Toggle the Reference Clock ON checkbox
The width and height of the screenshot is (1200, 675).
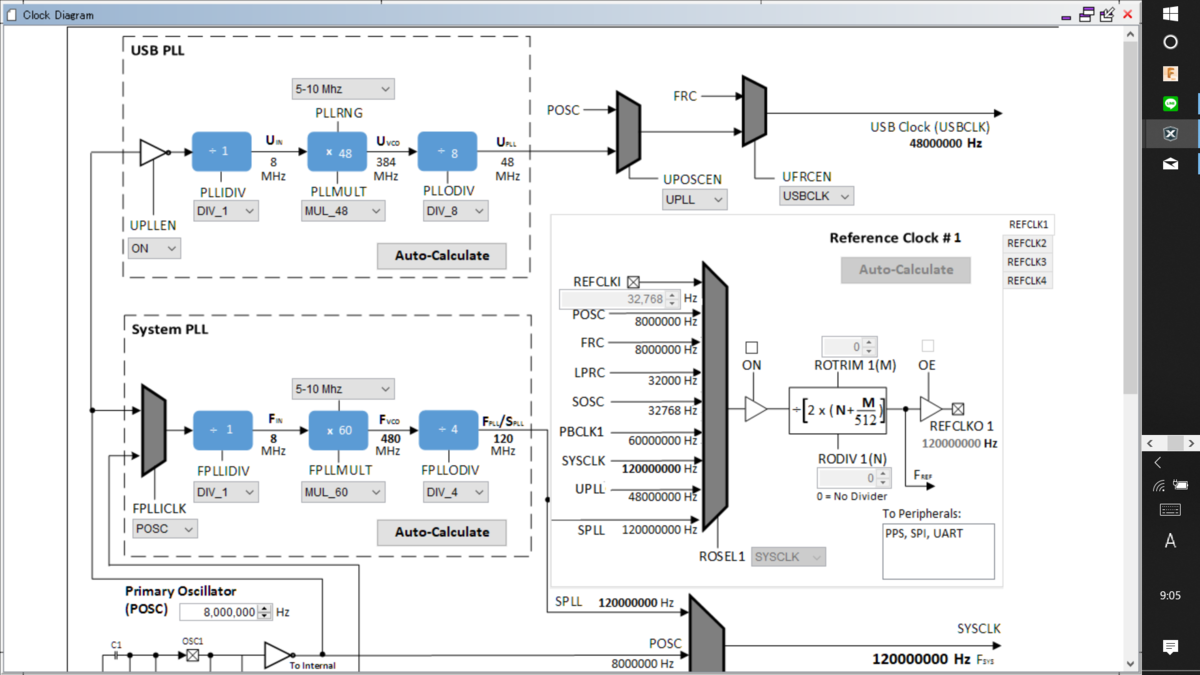(752, 348)
